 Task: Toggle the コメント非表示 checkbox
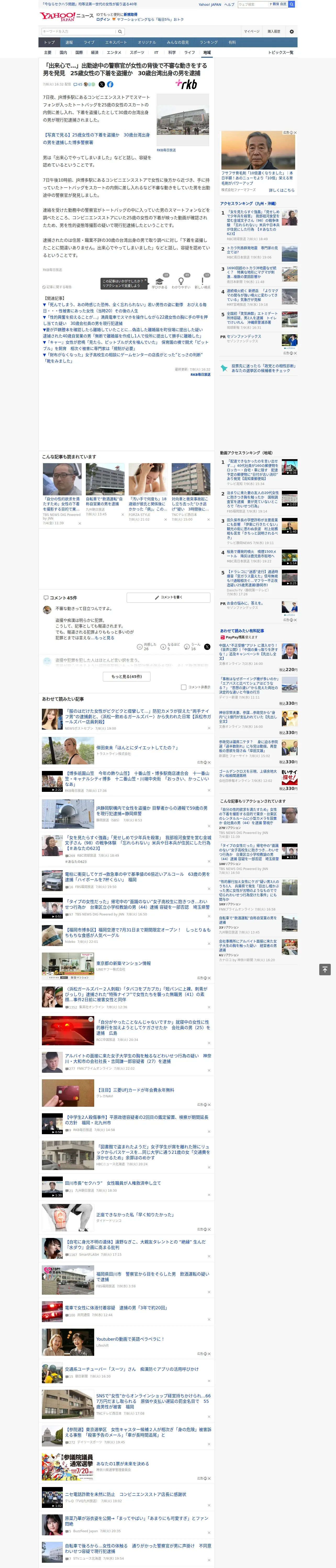[x=183, y=687]
